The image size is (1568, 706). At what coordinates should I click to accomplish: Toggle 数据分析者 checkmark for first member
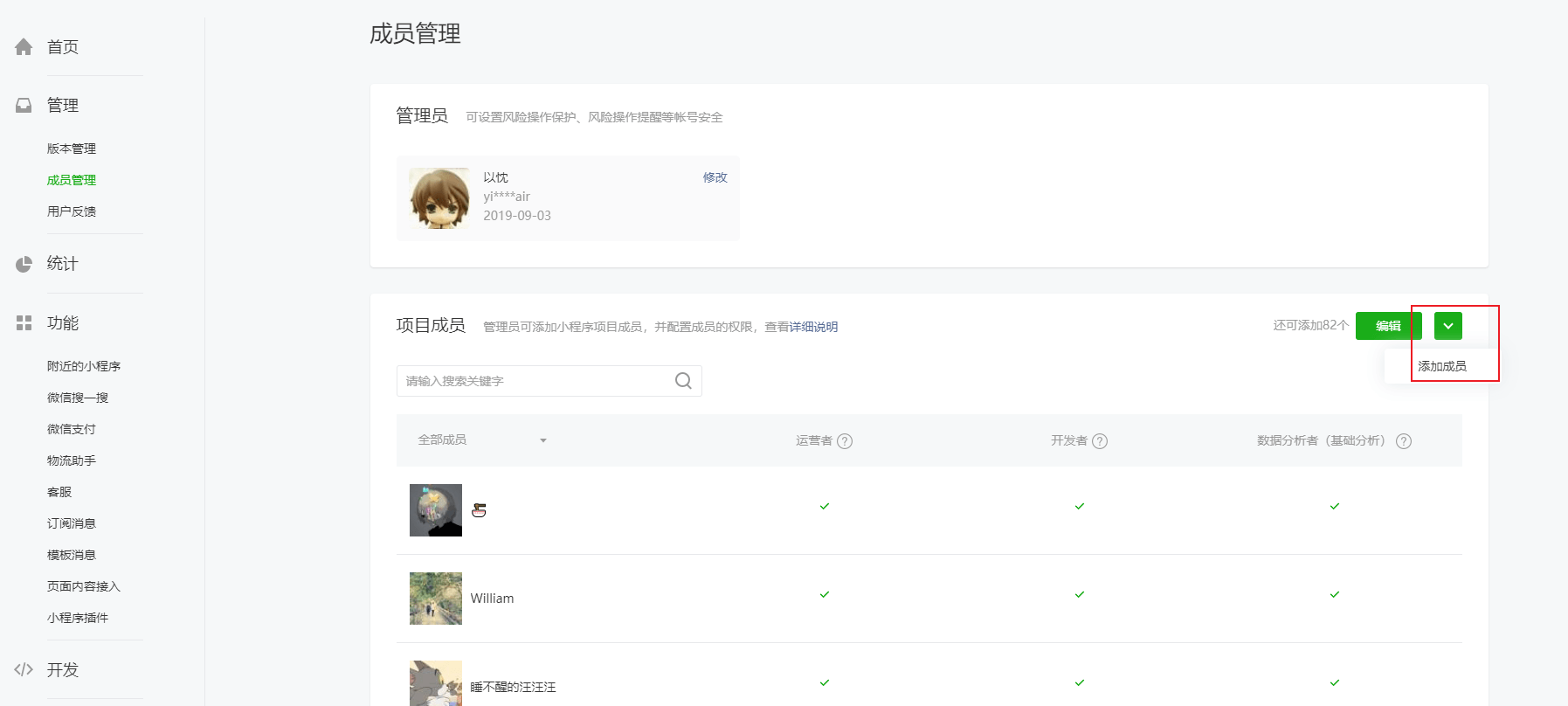tap(1335, 506)
